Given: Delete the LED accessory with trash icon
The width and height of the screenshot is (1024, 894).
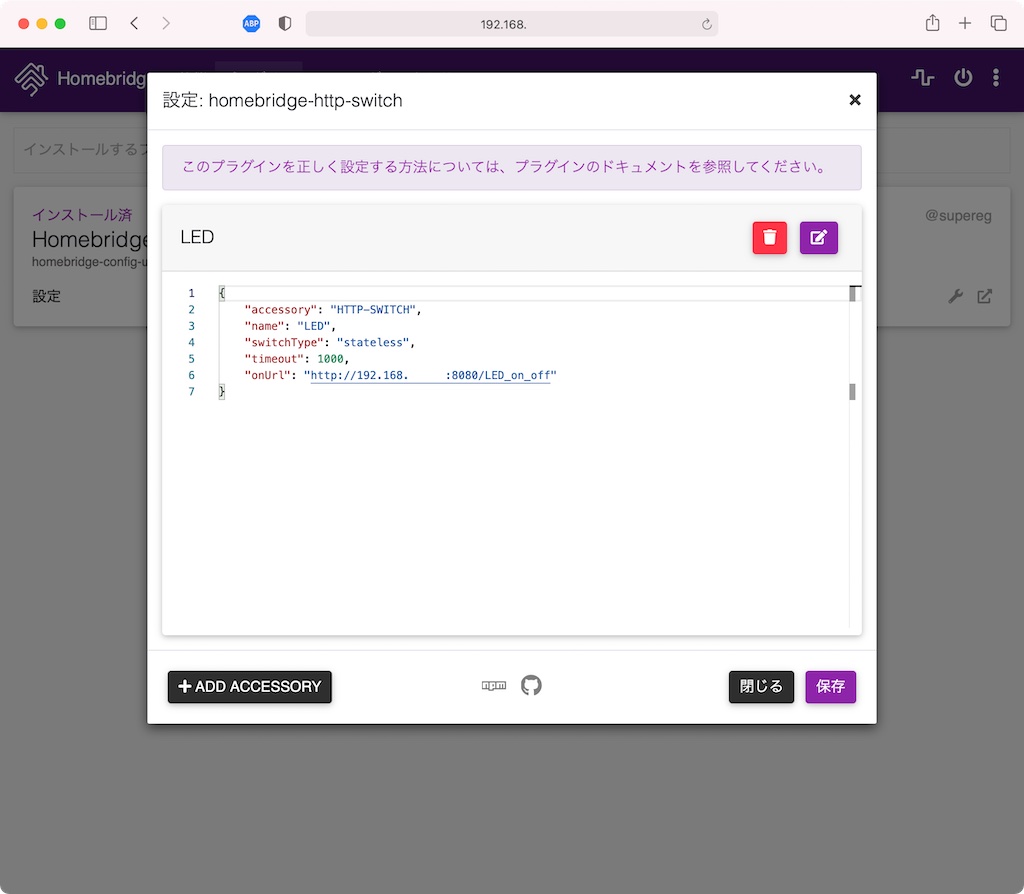Looking at the screenshot, I should point(769,238).
